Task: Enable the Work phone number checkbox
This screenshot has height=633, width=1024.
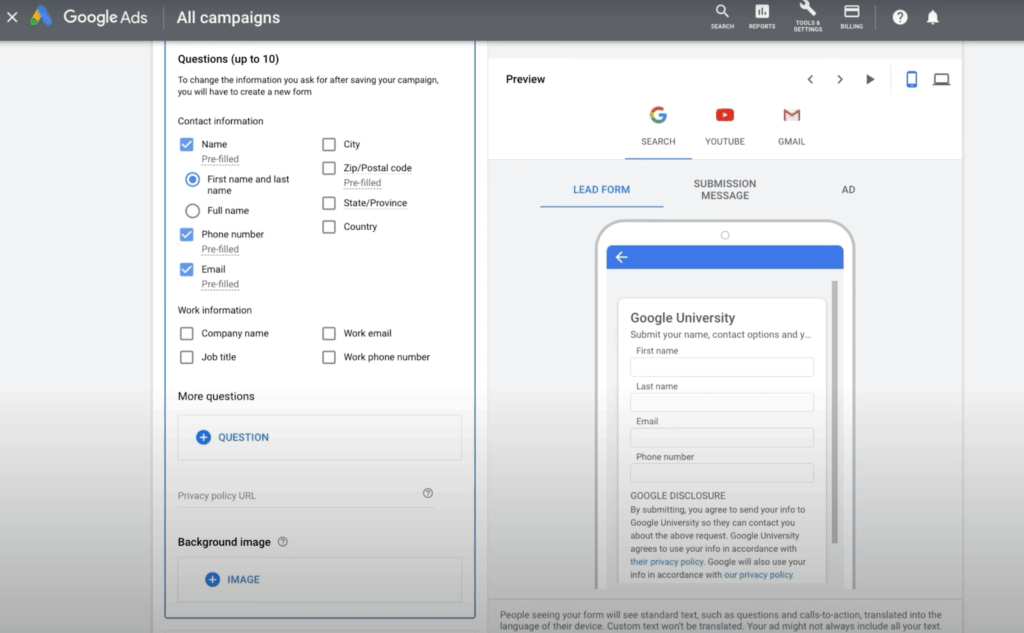Action: tap(329, 357)
